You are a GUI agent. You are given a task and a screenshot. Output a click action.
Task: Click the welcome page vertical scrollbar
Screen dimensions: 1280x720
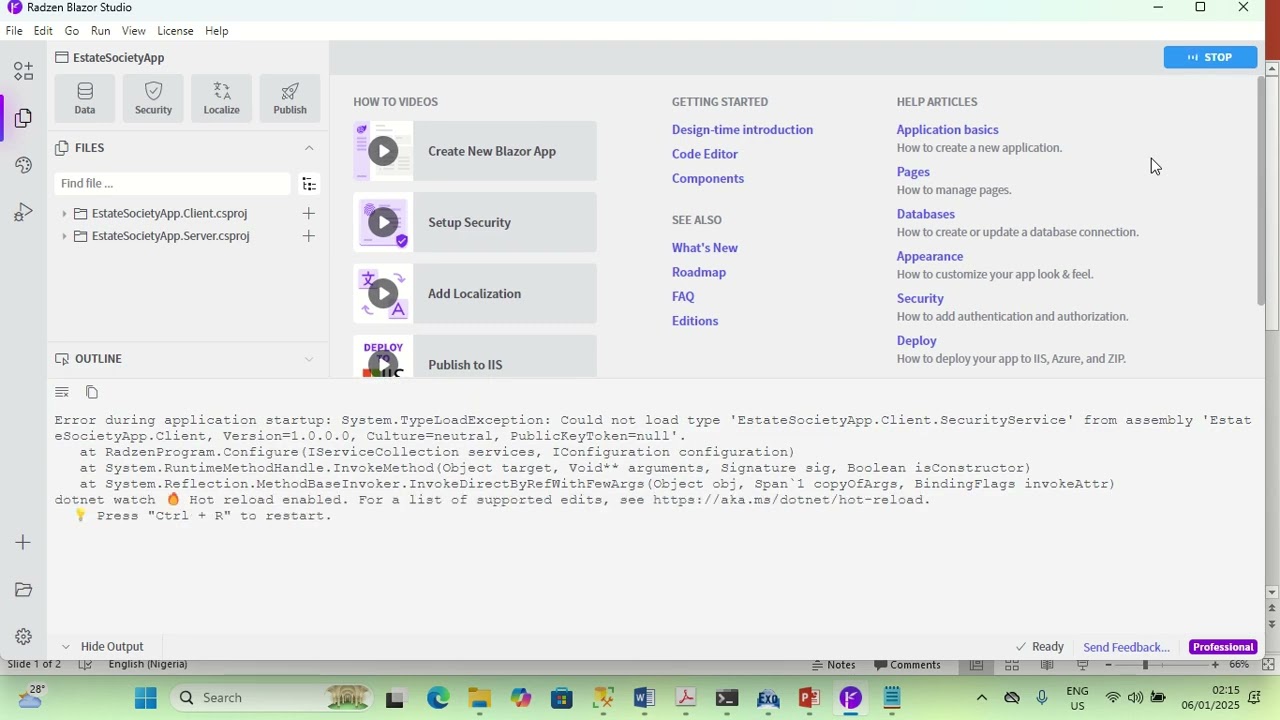pyautogui.click(x=1260, y=190)
